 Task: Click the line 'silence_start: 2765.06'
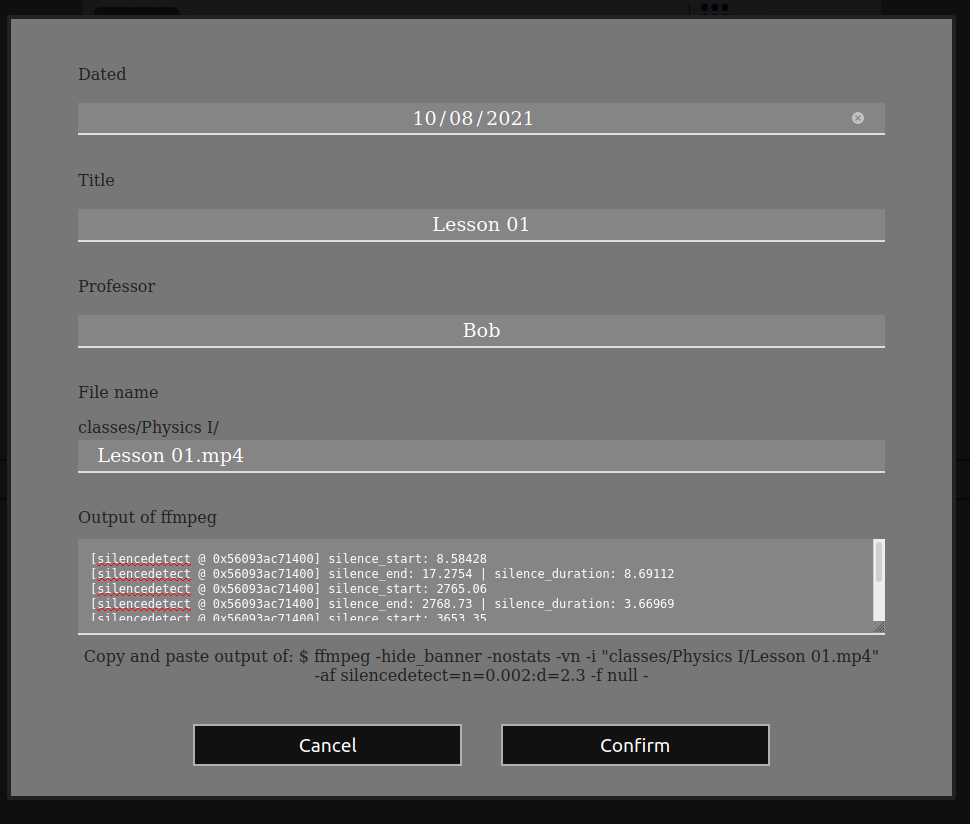tap(288, 588)
